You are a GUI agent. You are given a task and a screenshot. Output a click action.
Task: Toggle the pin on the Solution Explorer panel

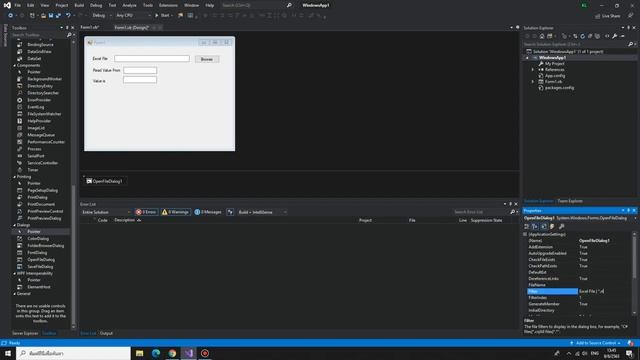[629, 28]
